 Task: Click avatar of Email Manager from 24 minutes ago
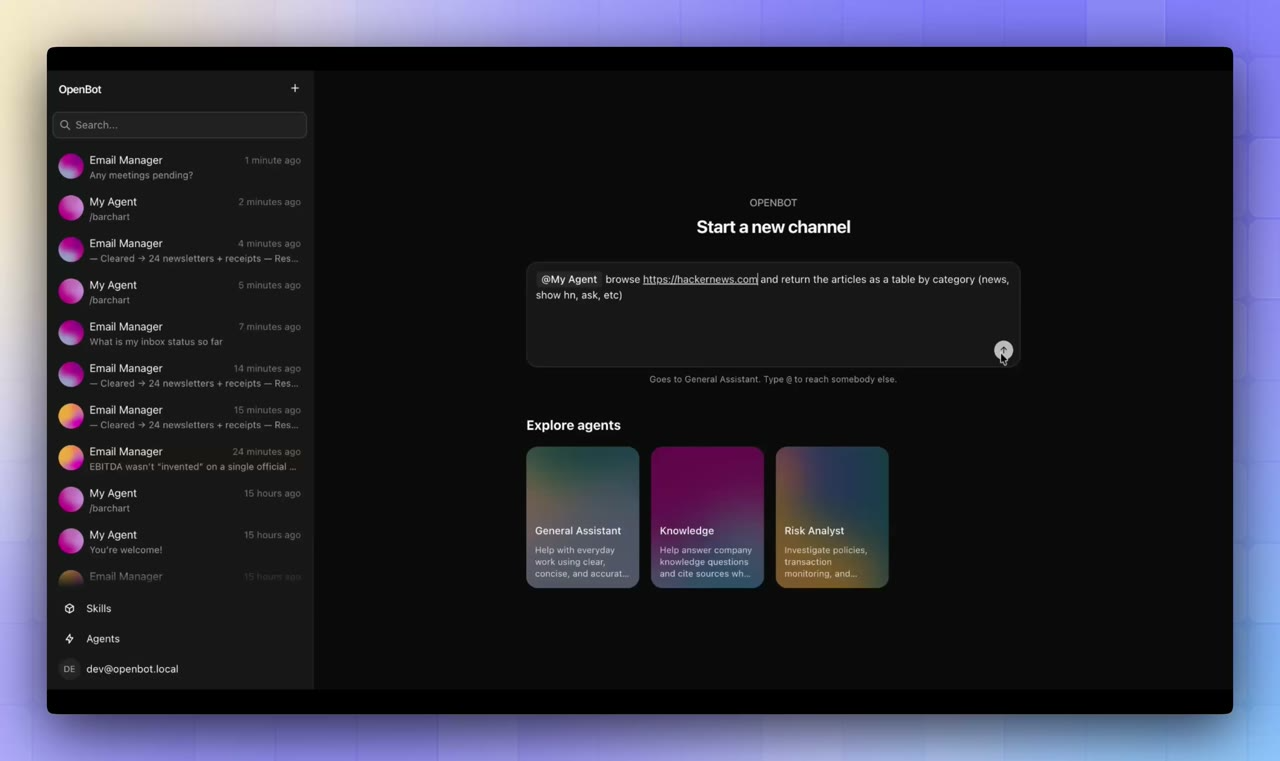[71, 458]
